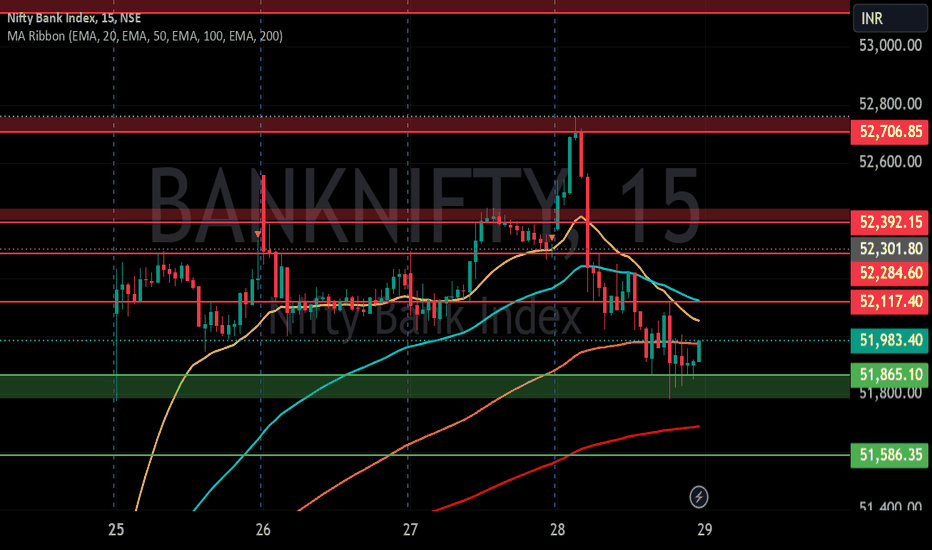Click the 52,800.00 price axis value
Image resolution: width=932 pixels, height=550 pixels.
(890, 104)
